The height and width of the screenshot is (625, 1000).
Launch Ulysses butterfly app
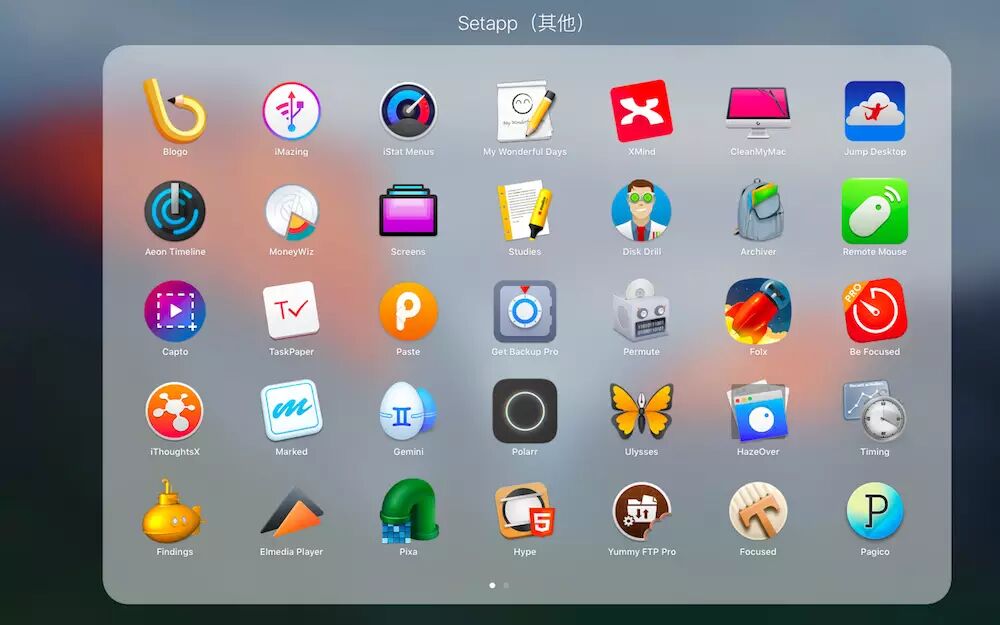pyautogui.click(x=642, y=410)
